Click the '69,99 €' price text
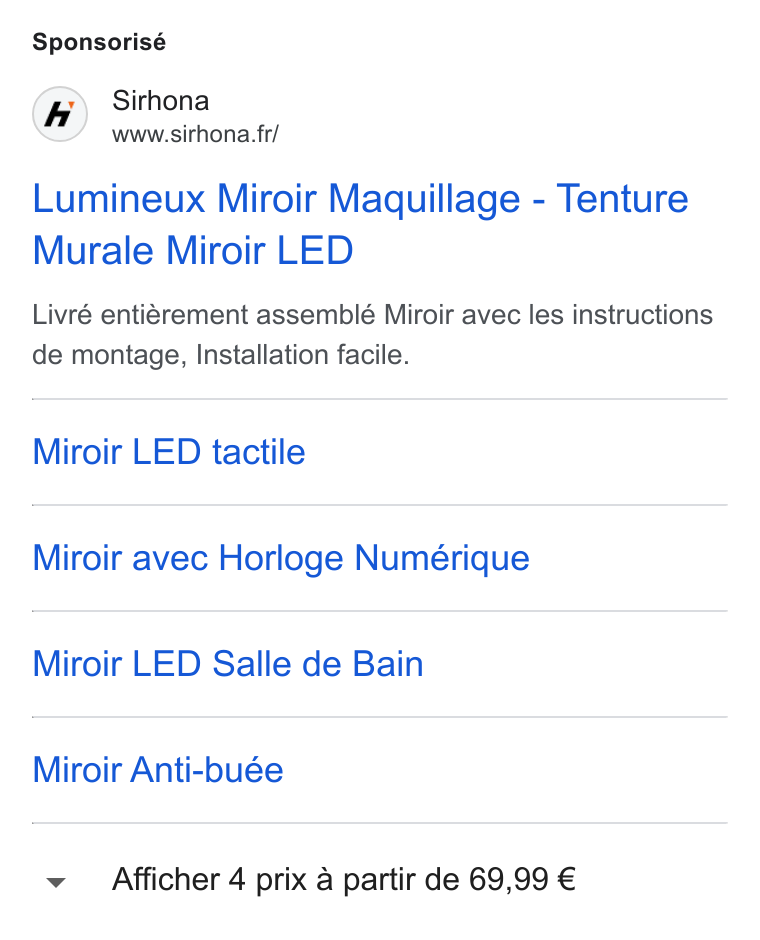 (522, 879)
